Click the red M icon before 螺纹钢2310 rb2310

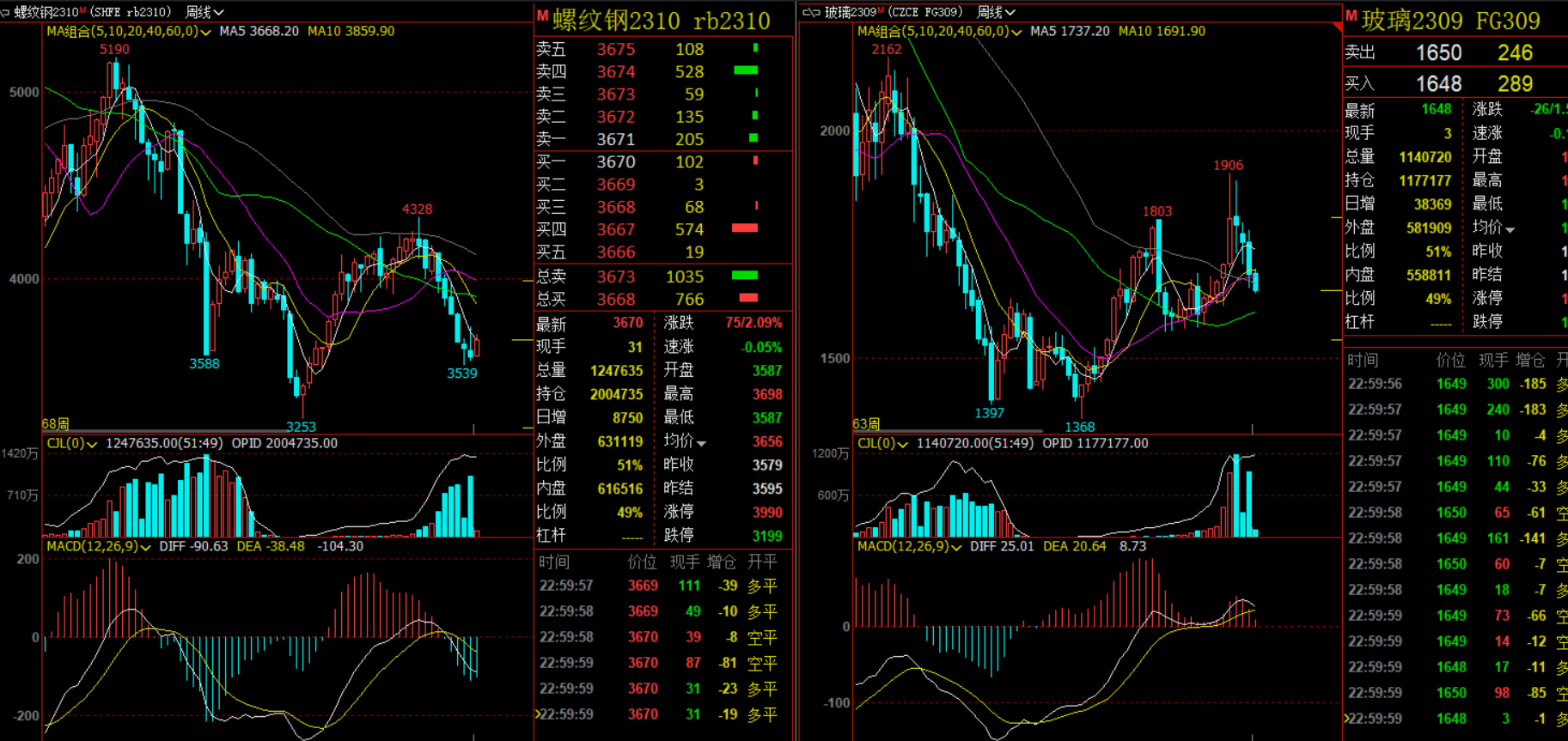coord(542,16)
